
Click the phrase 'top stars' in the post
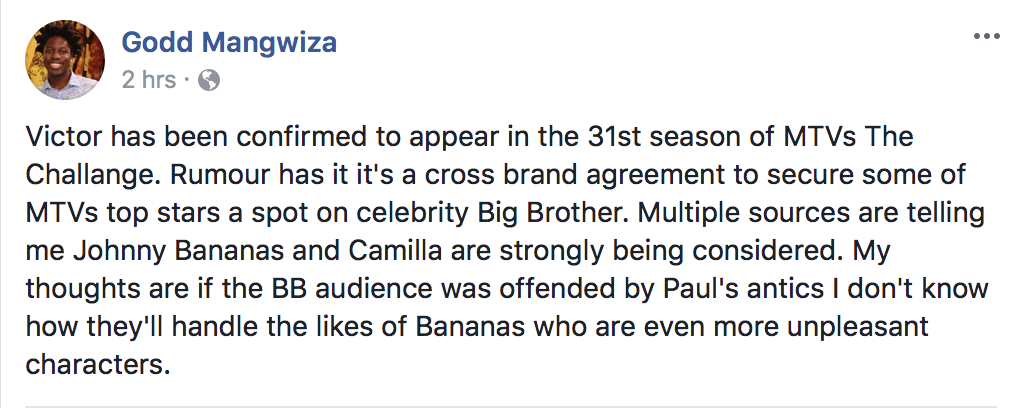point(150,213)
